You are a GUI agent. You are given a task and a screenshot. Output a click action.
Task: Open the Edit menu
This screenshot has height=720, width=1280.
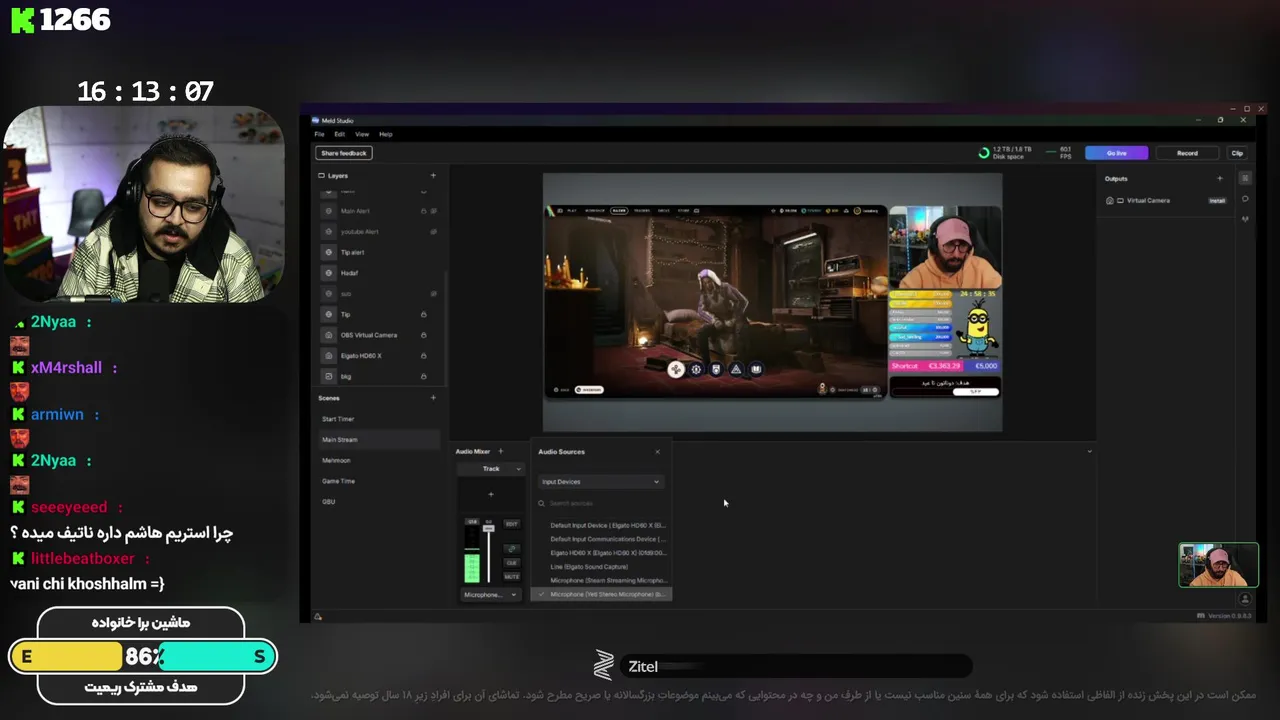340,134
